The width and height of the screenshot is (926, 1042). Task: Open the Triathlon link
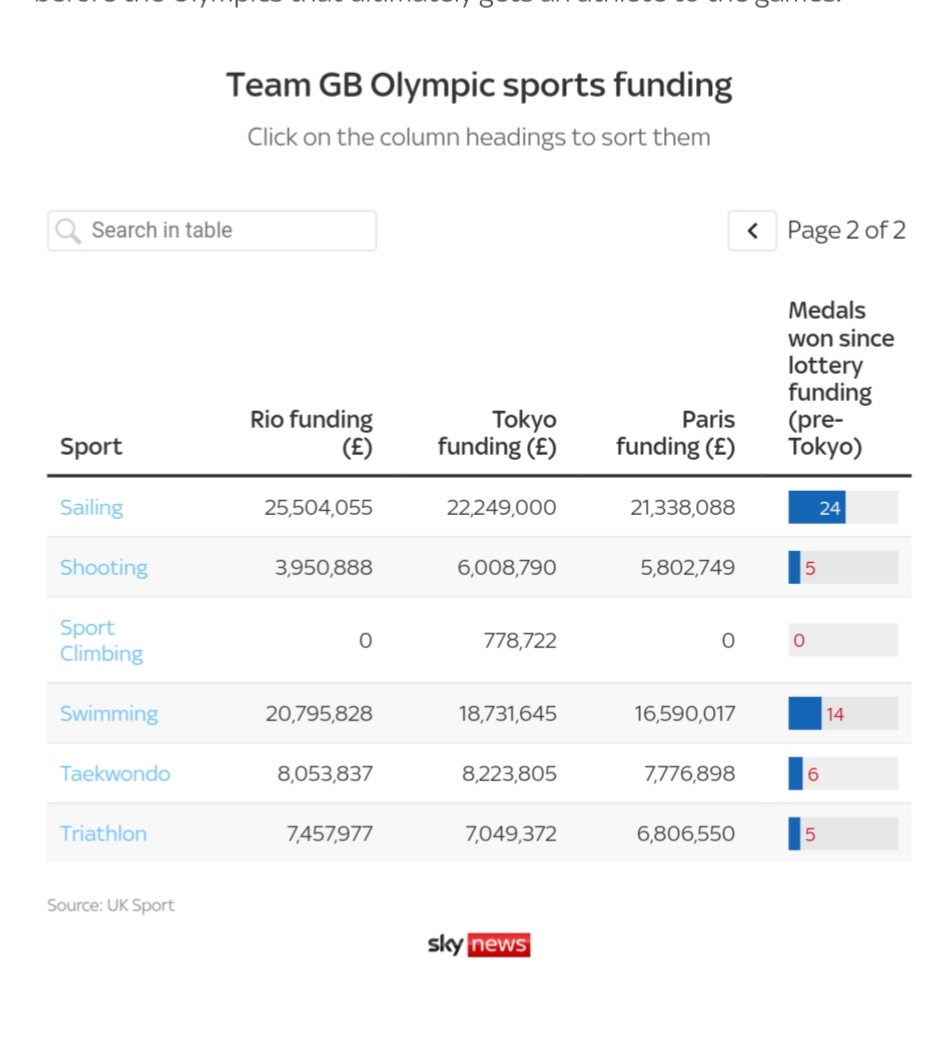pos(103,833)
